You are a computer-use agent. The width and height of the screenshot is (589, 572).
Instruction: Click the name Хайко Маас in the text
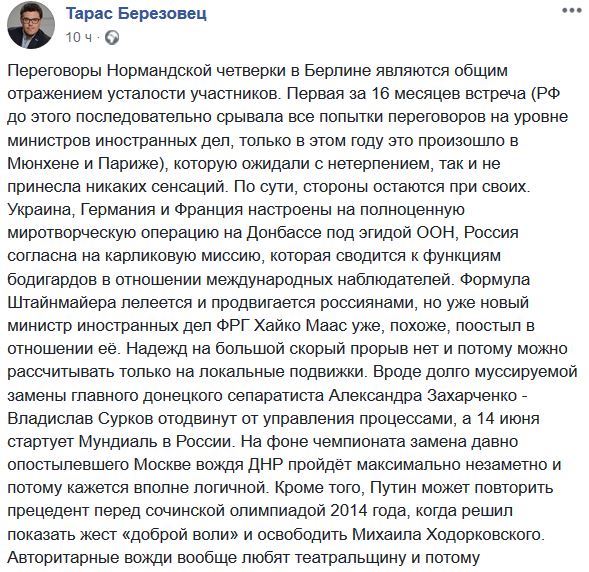point(301,326)
